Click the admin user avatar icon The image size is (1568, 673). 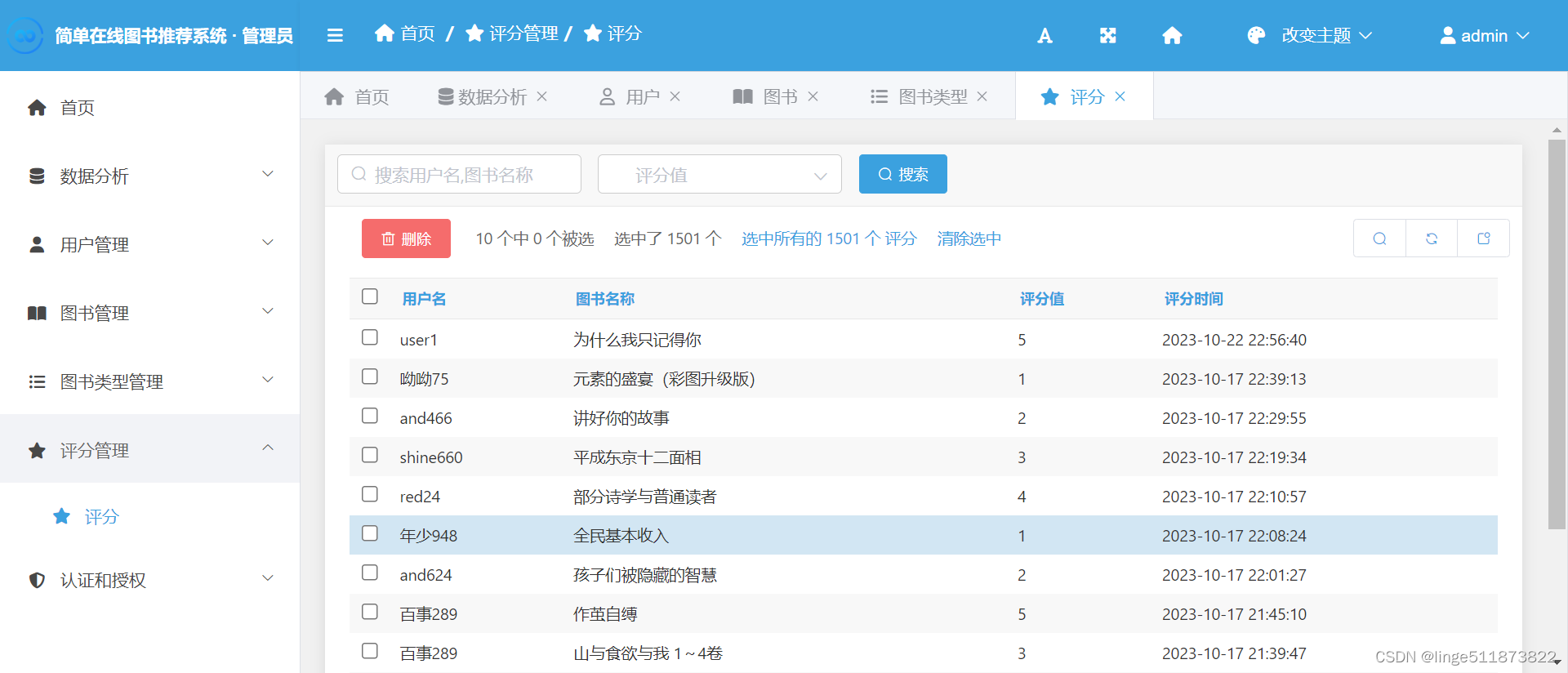1448,35
